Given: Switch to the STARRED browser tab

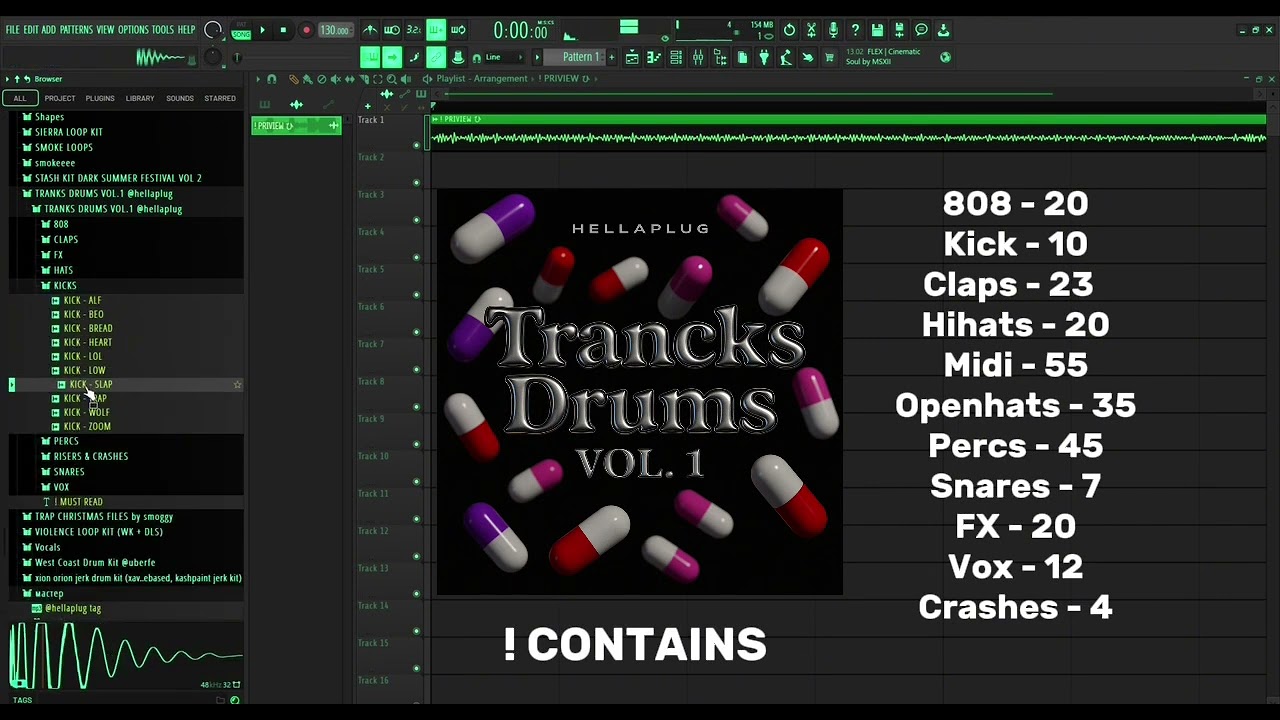Looking at the screenshot, I should pos(220,98).
